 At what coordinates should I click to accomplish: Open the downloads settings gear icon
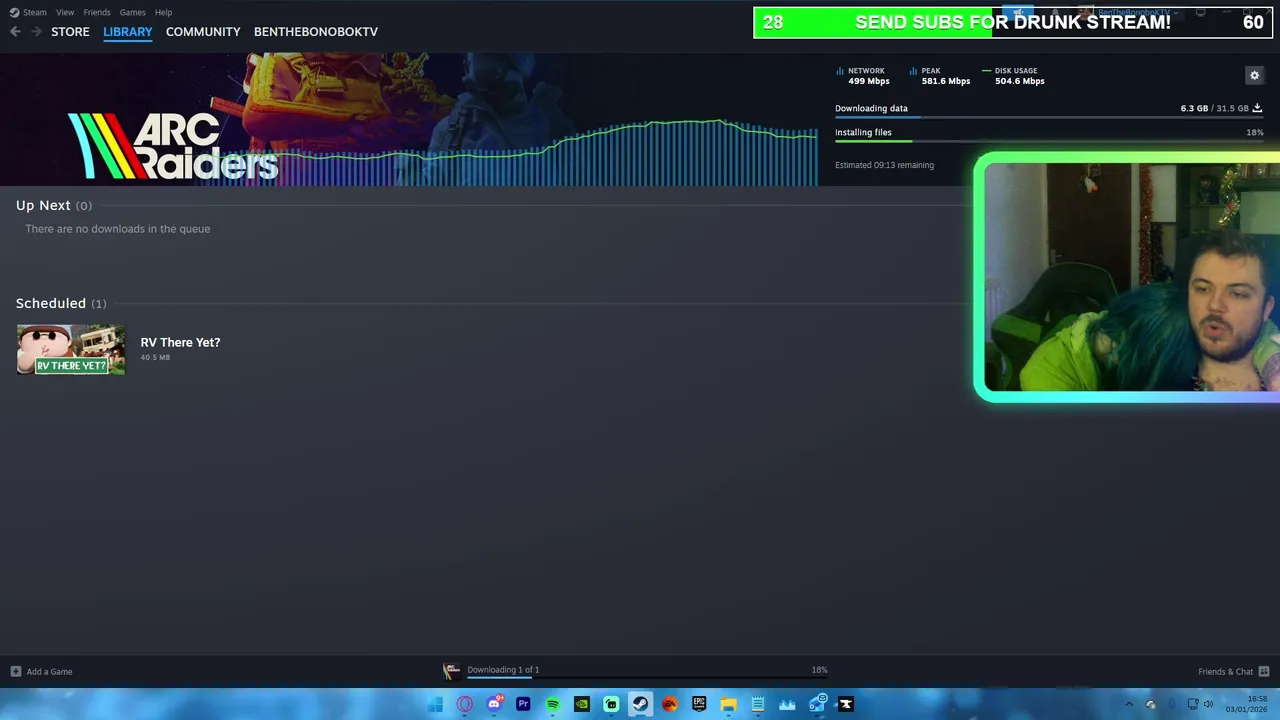[x=1254, y=75]
